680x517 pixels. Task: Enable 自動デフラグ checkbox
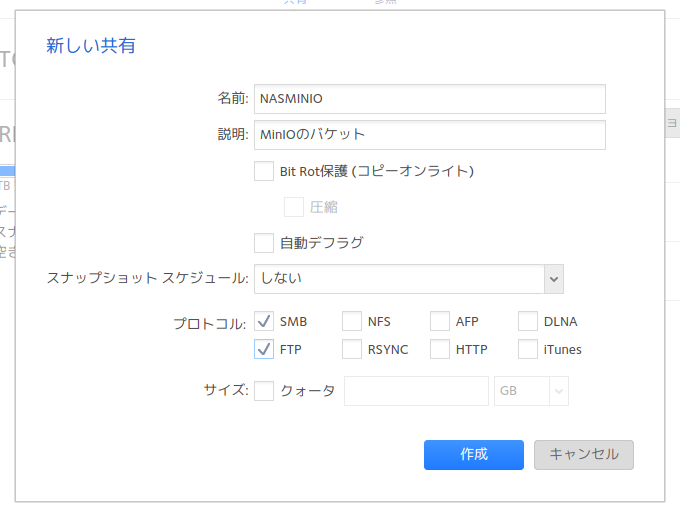pos(264,242)
